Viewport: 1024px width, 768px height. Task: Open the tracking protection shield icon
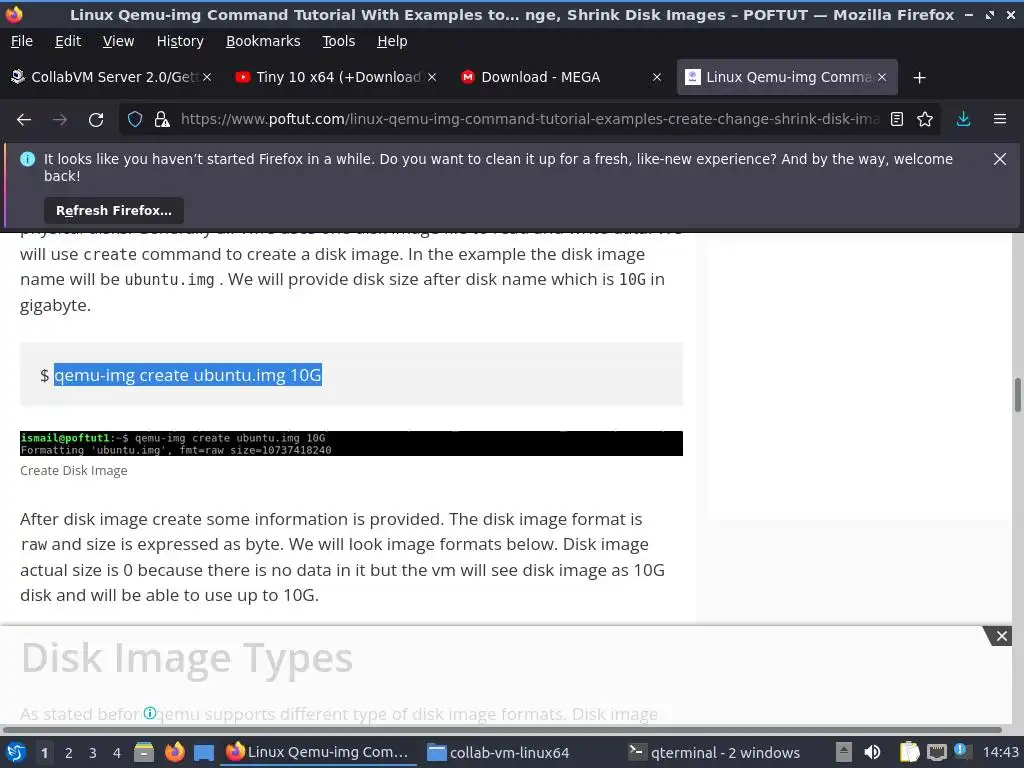point(135,120)
